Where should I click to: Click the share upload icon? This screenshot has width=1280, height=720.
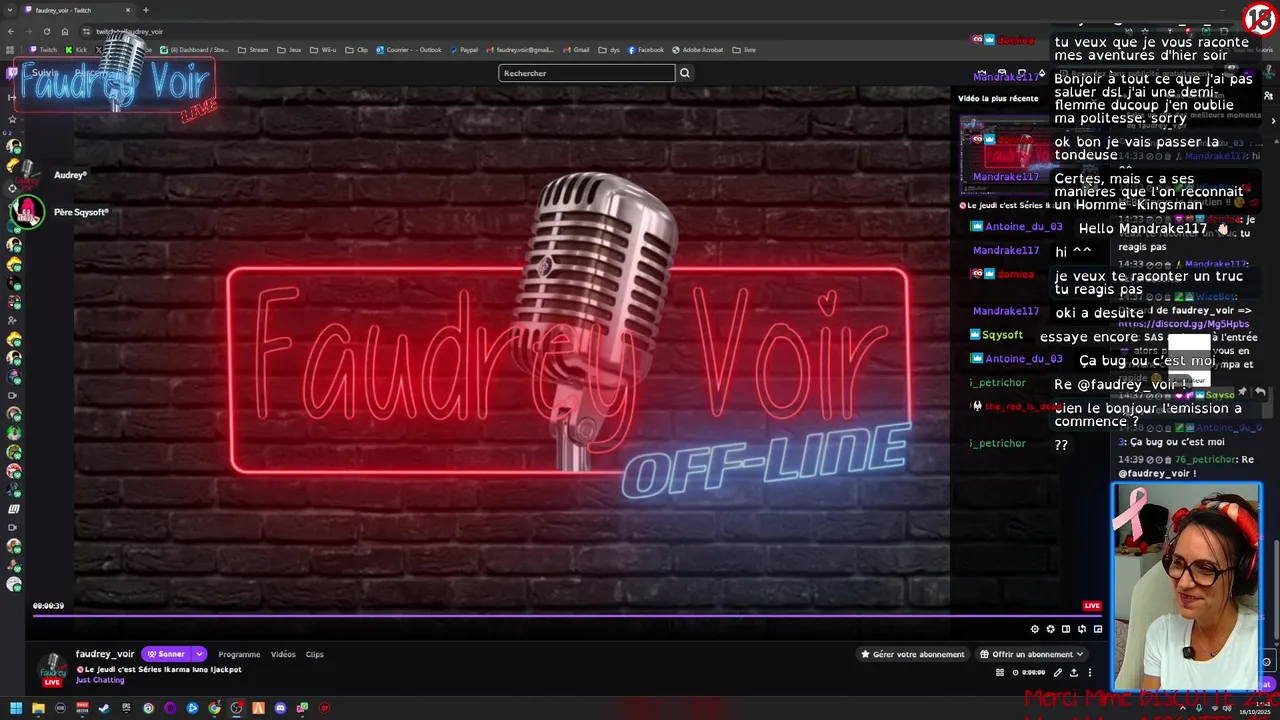1074,672
